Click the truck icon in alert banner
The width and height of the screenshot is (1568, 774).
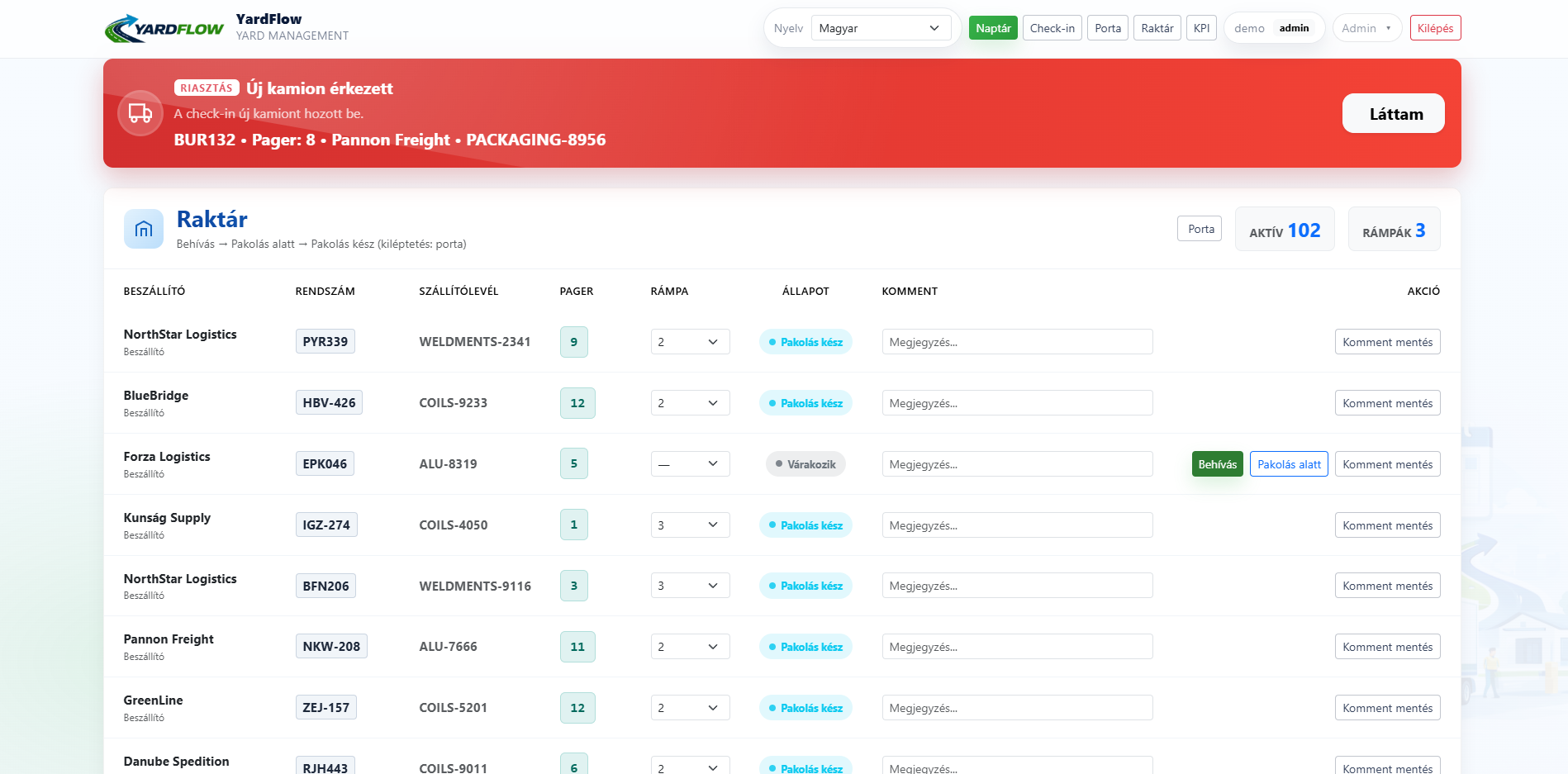[x=140, y=113]
